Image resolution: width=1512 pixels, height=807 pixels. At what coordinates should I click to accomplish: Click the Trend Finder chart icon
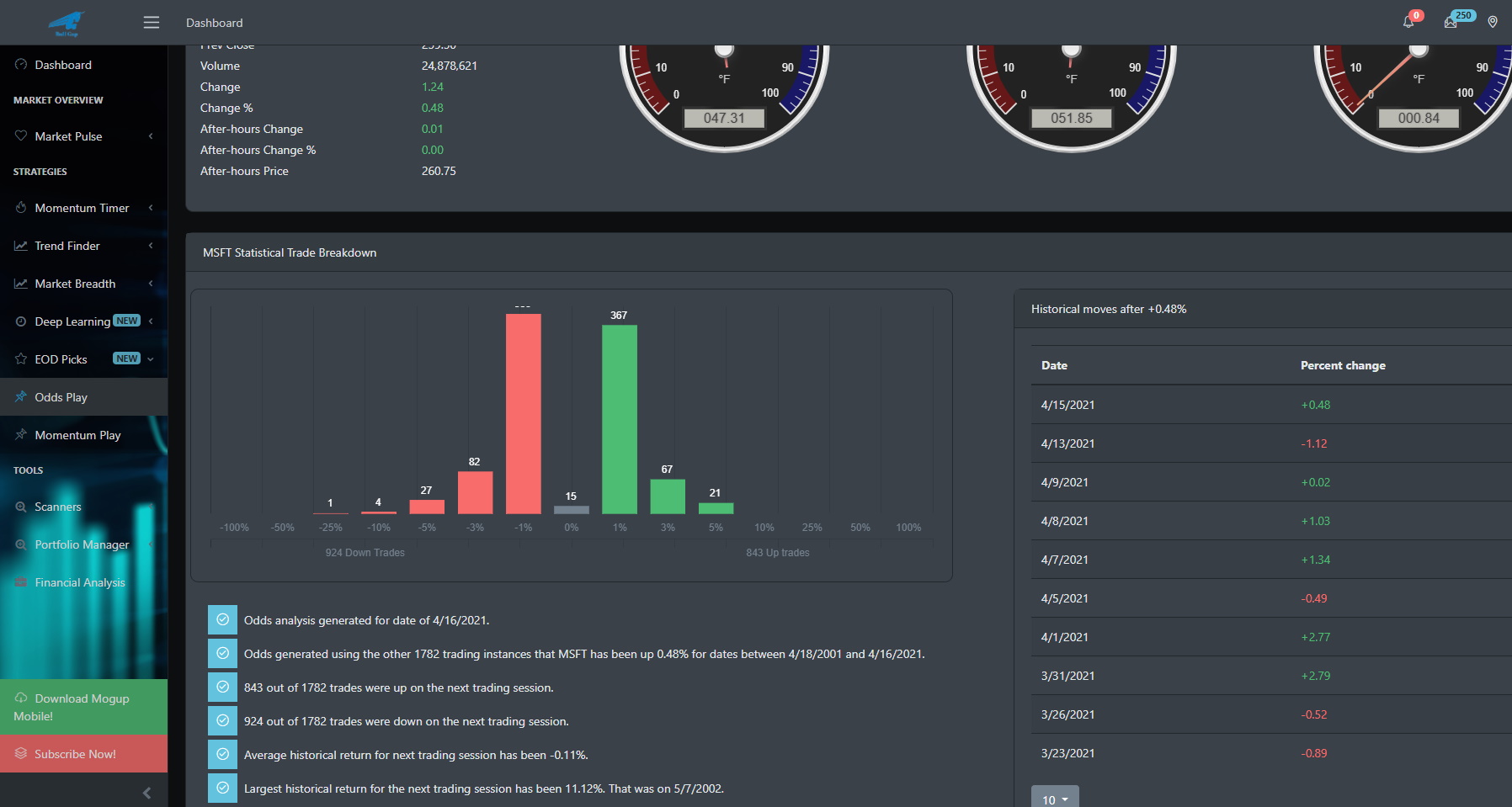pyautogui.click(x=21, y=246)
